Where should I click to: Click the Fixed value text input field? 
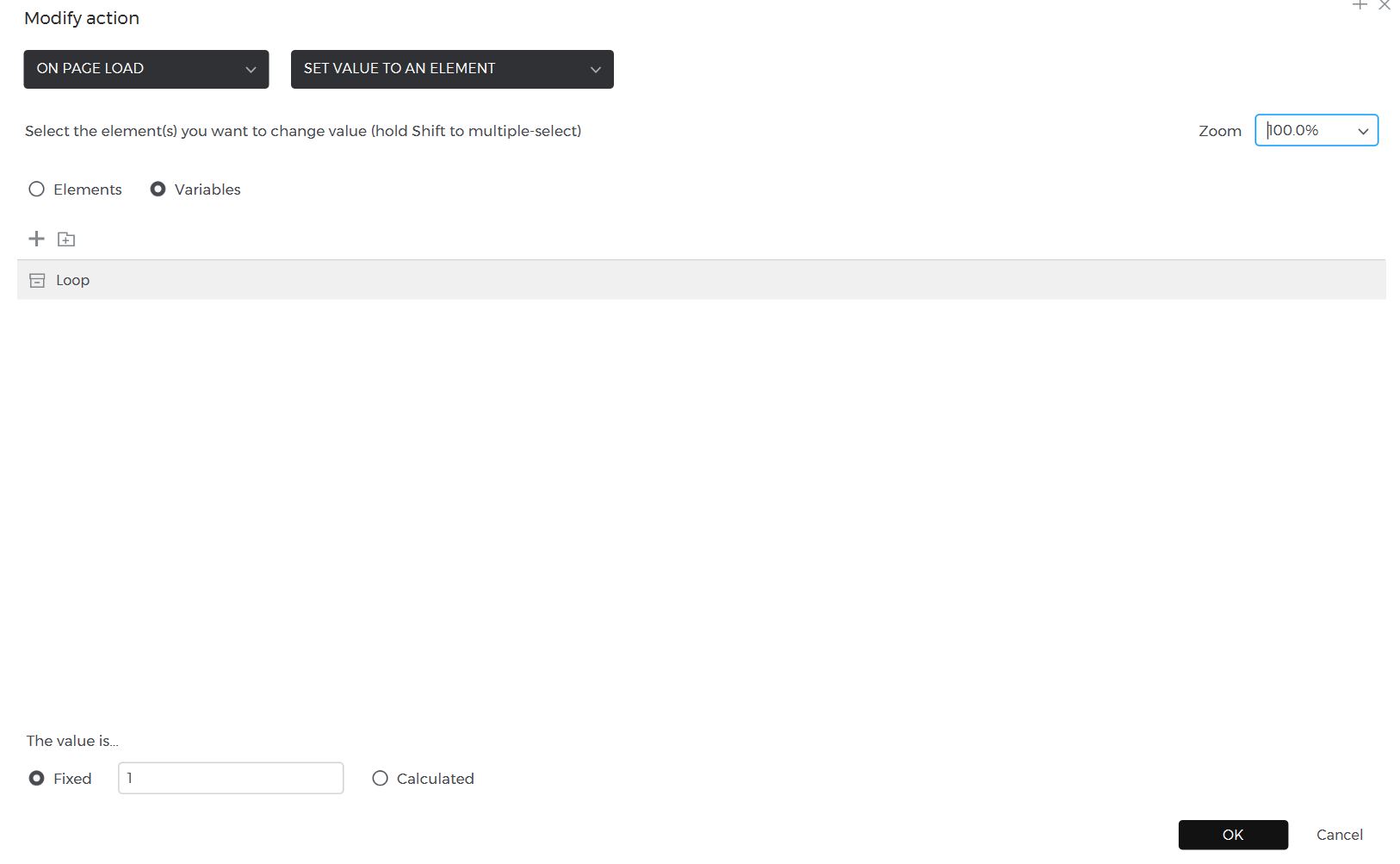(x=231, y=779)
